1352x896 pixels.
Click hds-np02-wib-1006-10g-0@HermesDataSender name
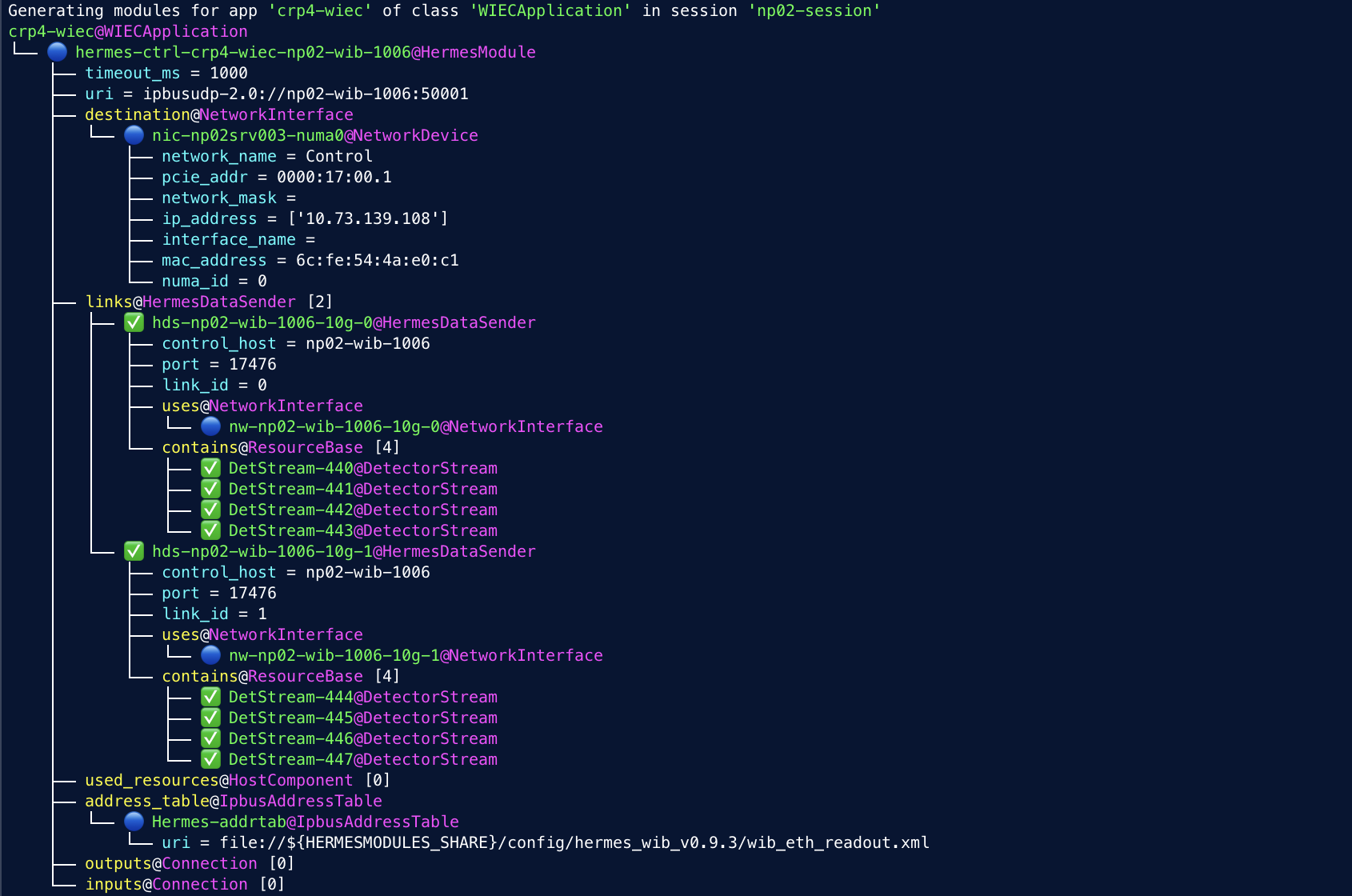click(x=344, y=322)
